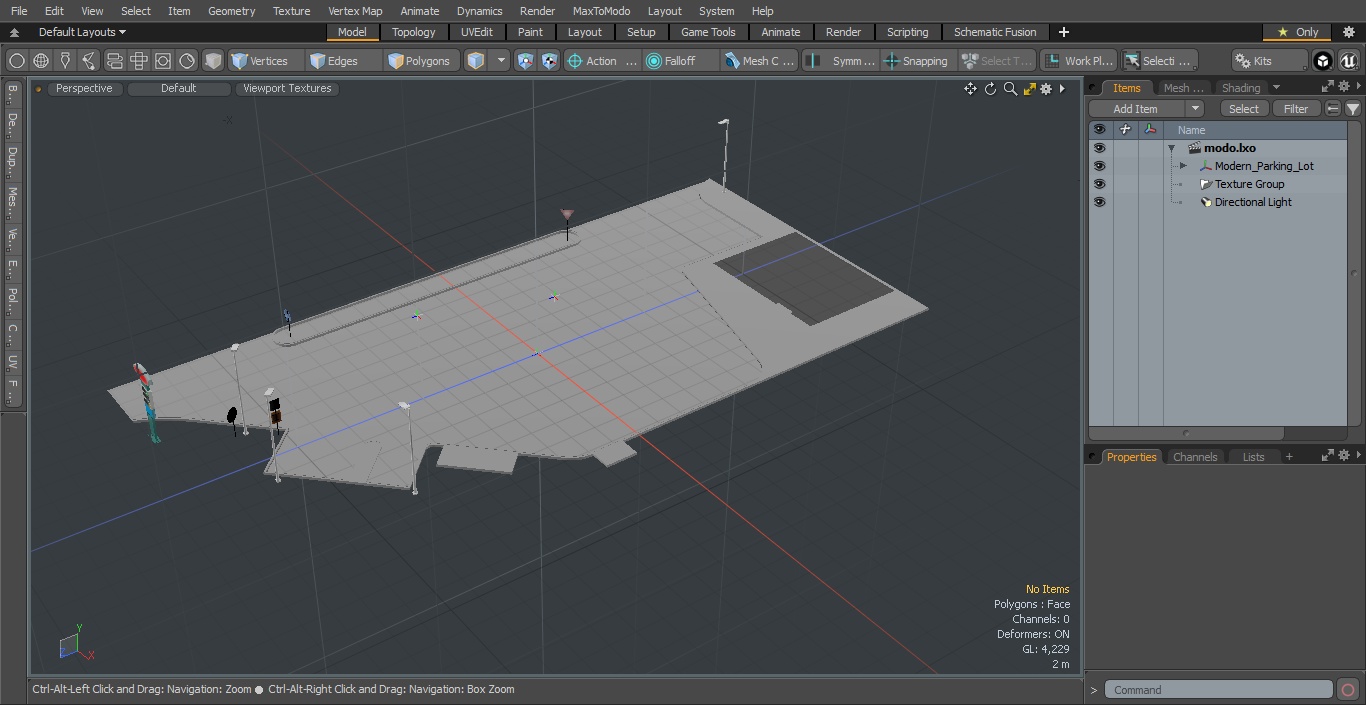Click the Filter button in Items panel
Viewport: 1366px width, 705px height.
point(1296,109)
